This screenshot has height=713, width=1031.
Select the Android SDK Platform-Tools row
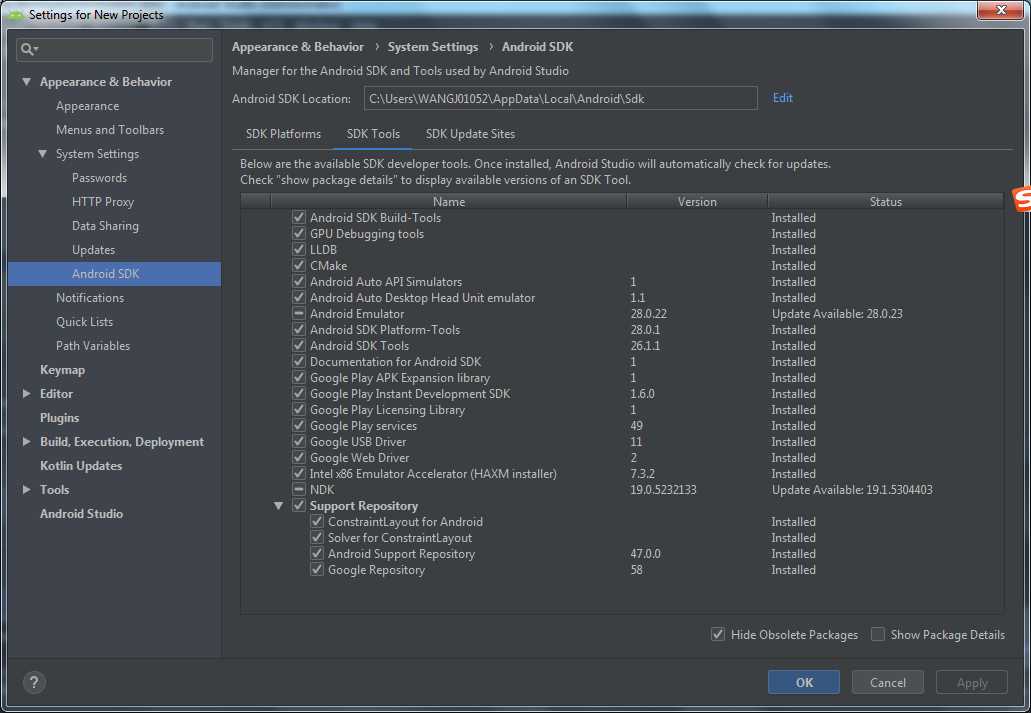622,330
